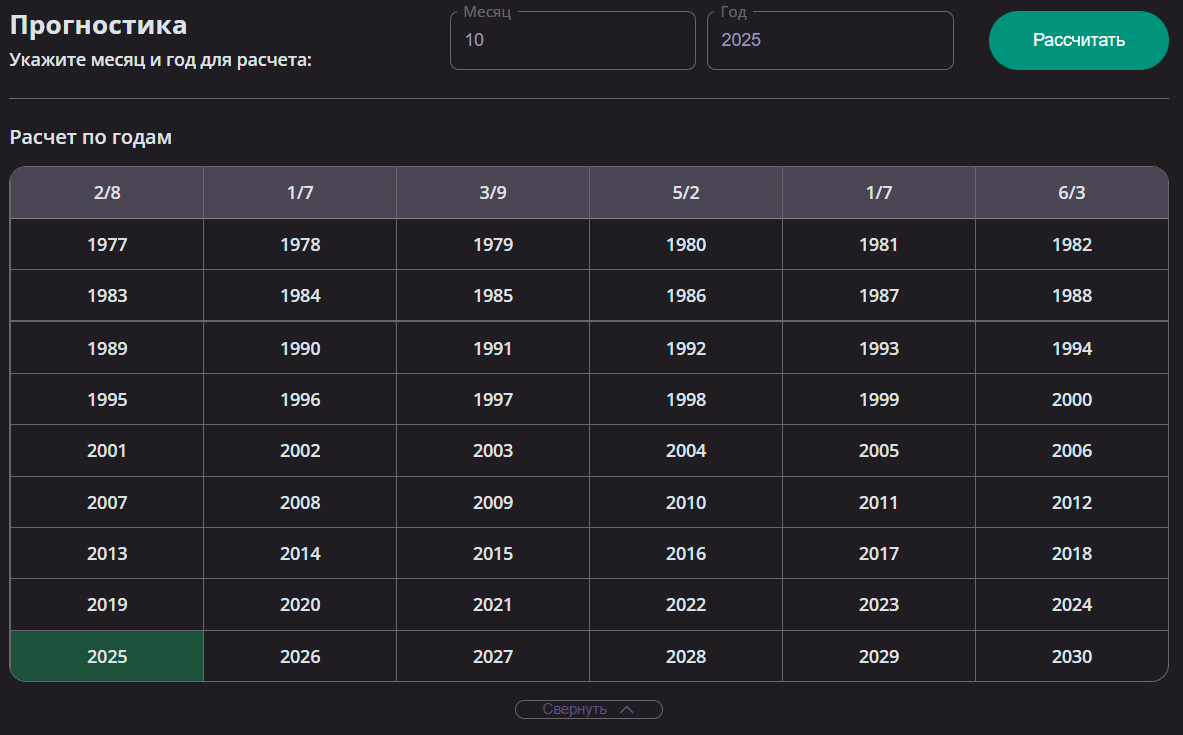This screenshot has width=1183, height=735.
Task: Click the 3/9 column header
Action: pyautogui.click(x=493, y=192)
